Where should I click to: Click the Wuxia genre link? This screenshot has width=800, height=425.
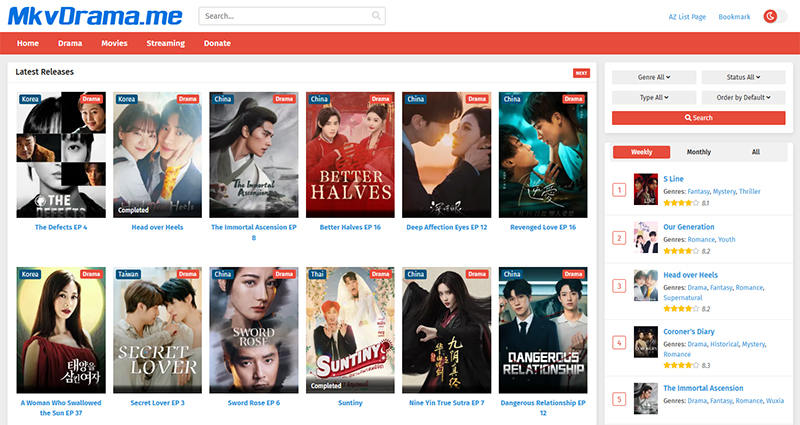click(x=774, y=401)
